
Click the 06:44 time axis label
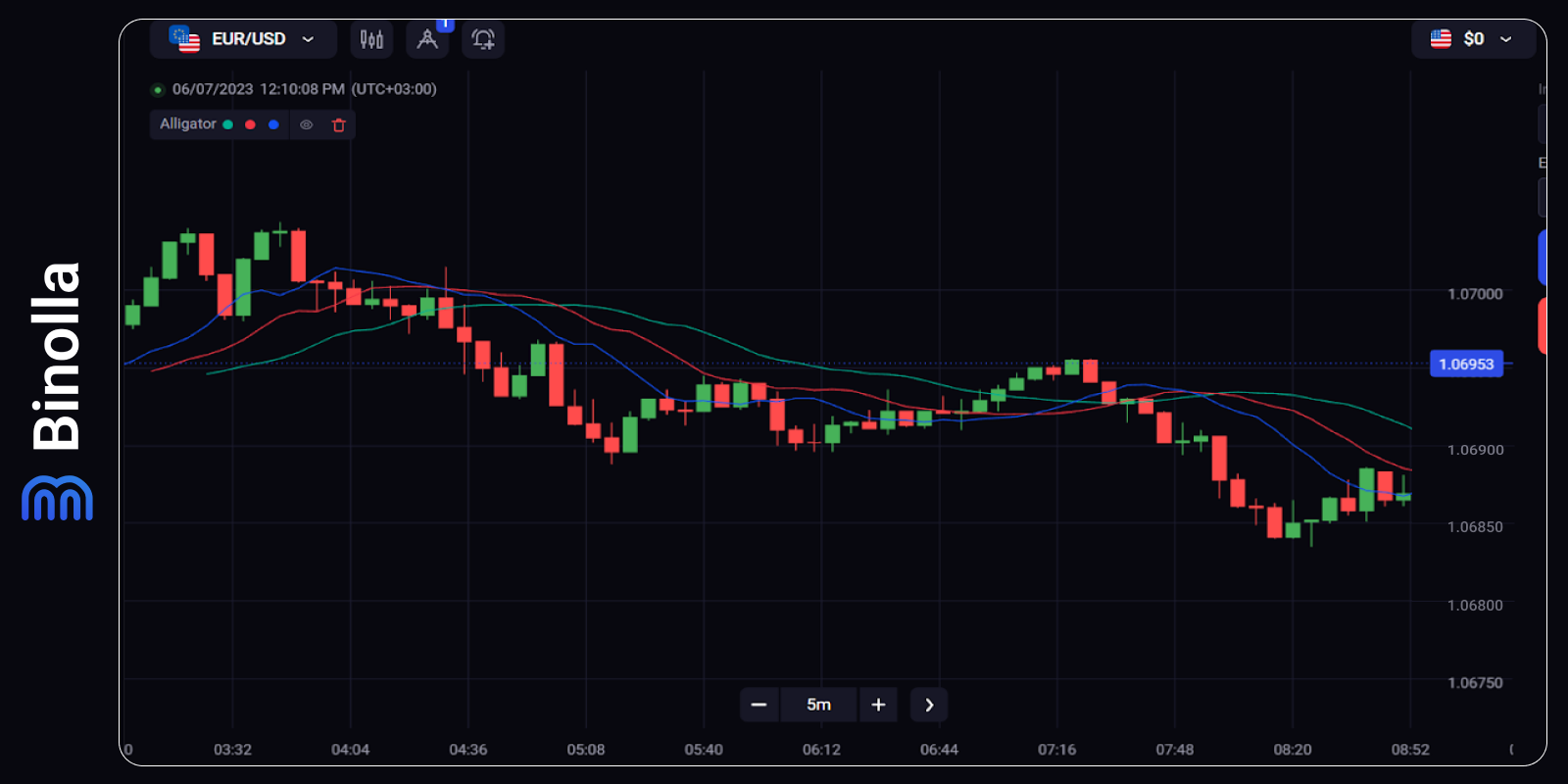tap(939, 750)
